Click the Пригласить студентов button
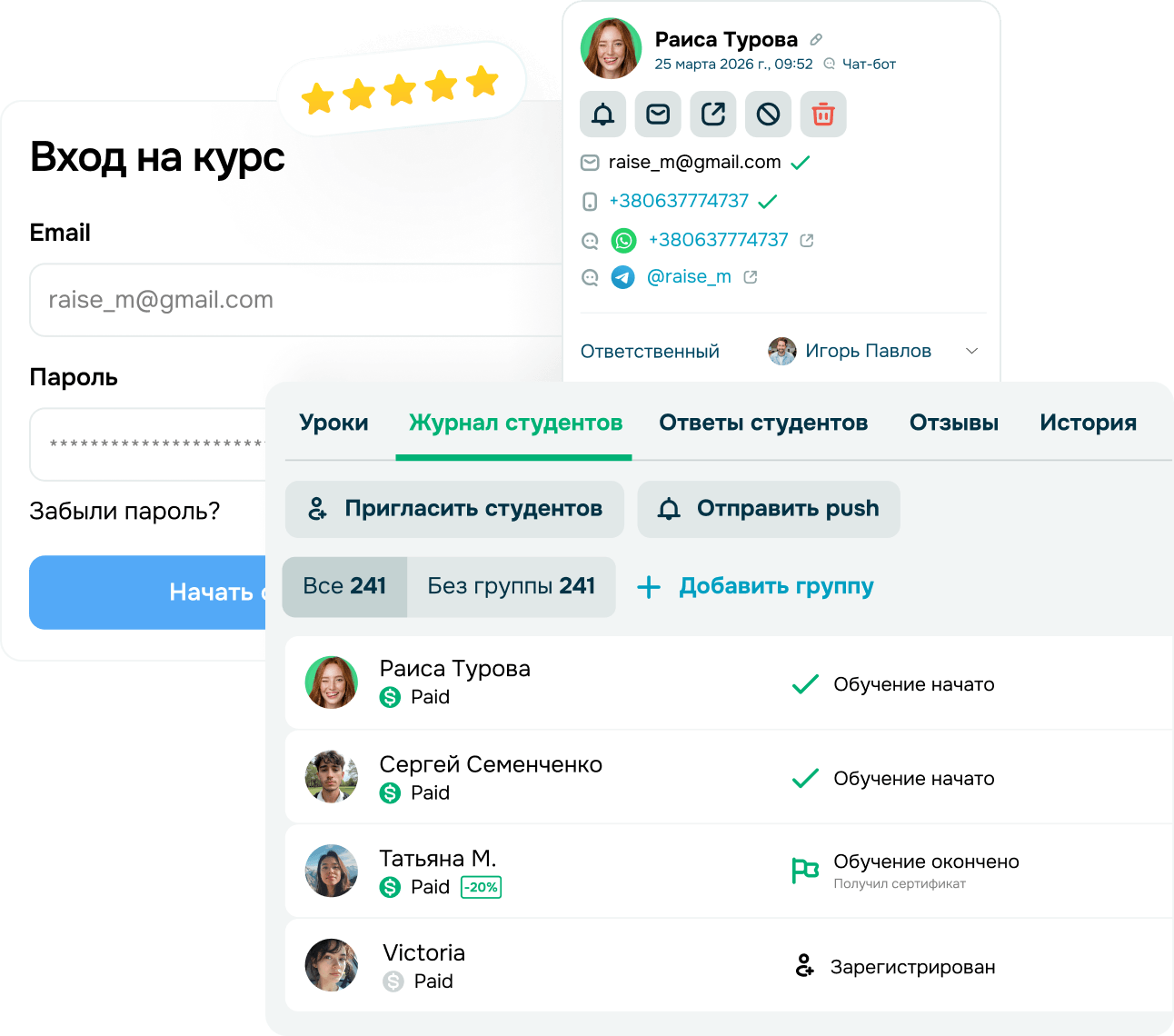 (454, 509)
